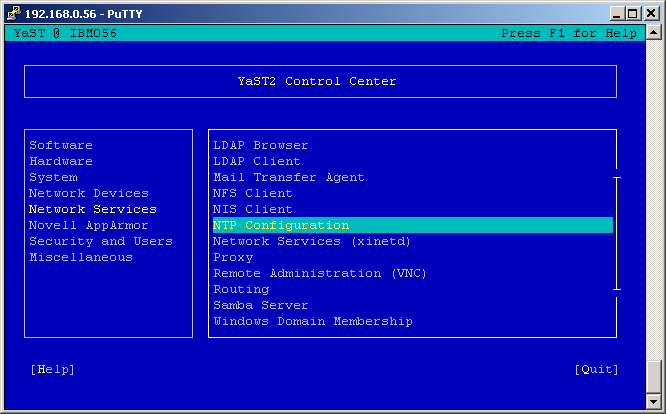Open Remote Administration (VNC) module

320,273
